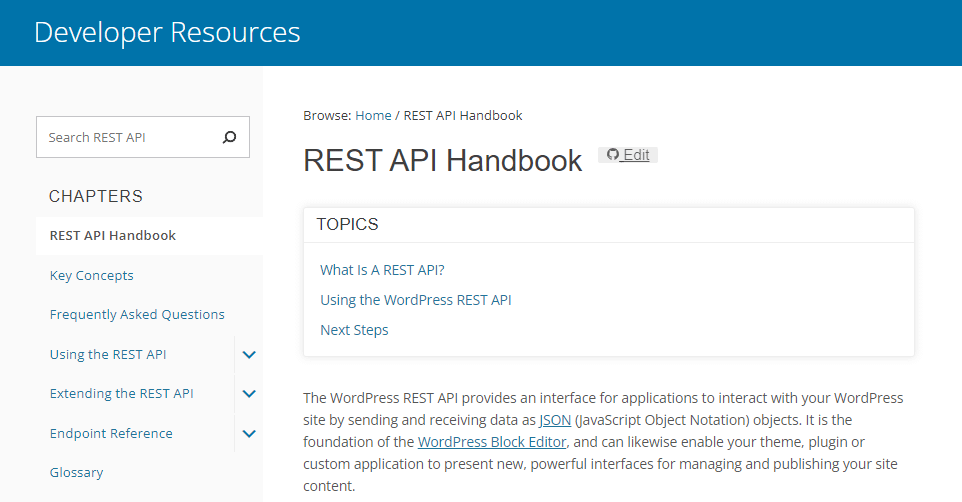
Task: Open Frequently Asked Questions chapter
Action: (137, 314)
